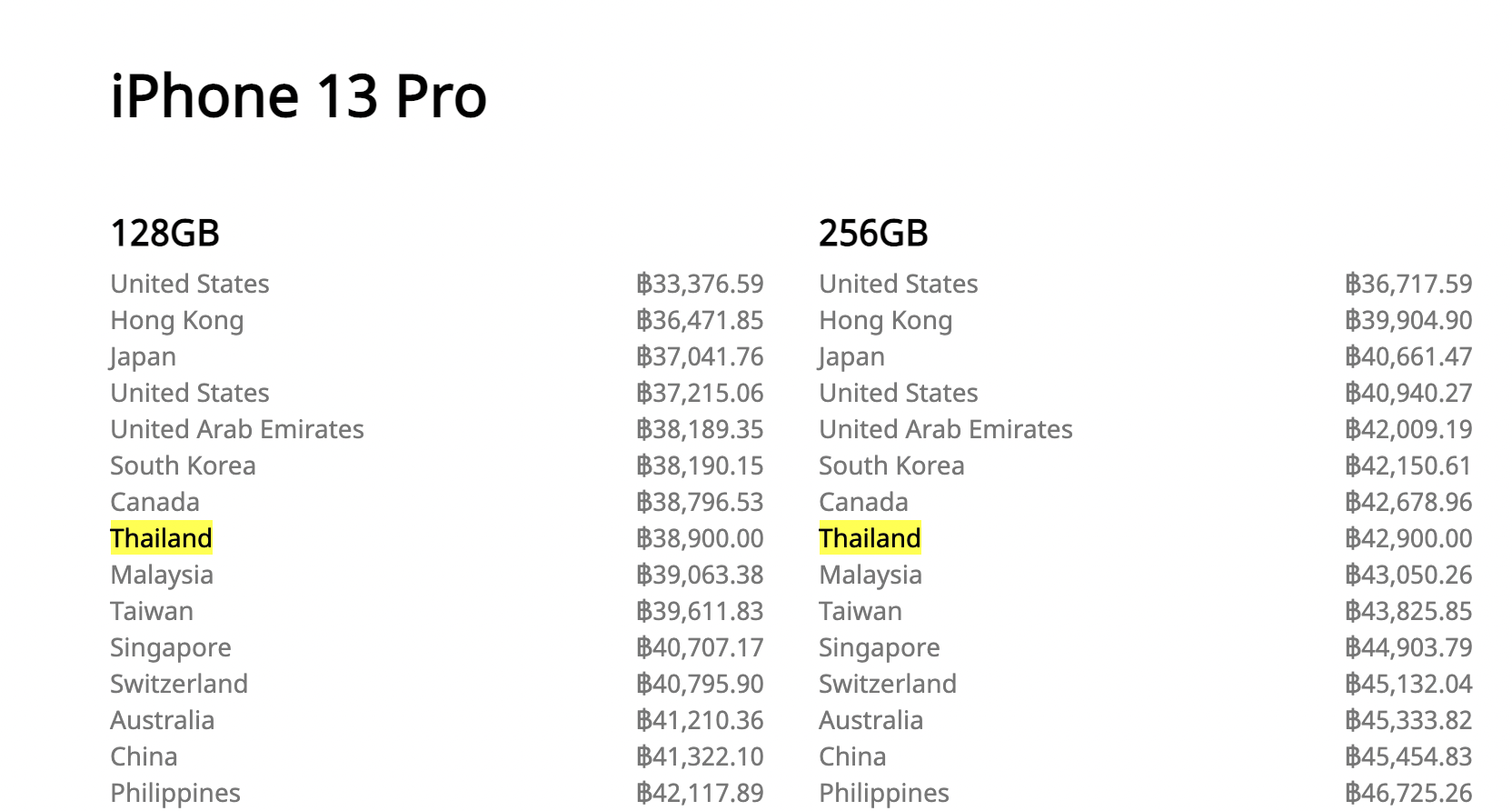The image size is (1512, 811).
Task: Click highlighted Thailand in 256GB list
Action: [x=870, y=538]
